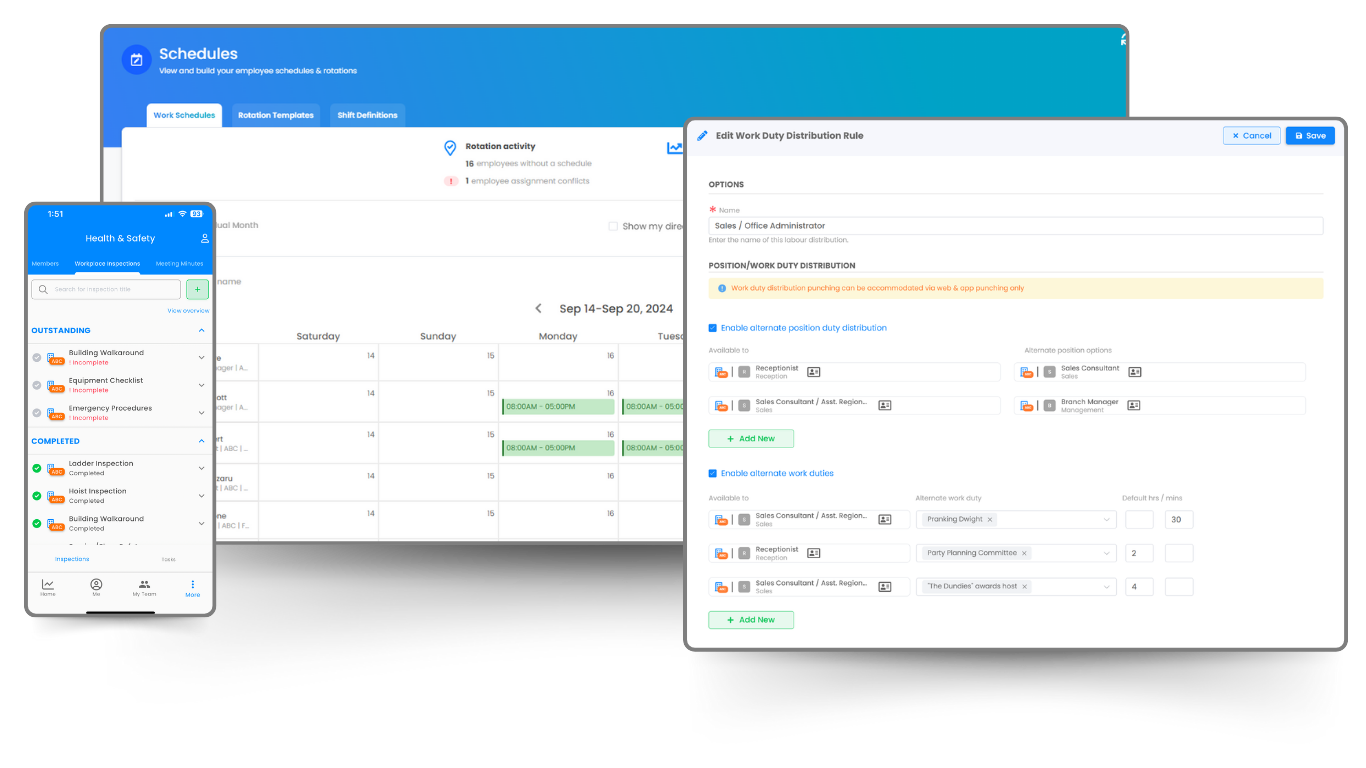The width and height of the screenshot is (1366, 768).
Task: Open The Dundies awards host dropdown
Action: pos(1107,586)
